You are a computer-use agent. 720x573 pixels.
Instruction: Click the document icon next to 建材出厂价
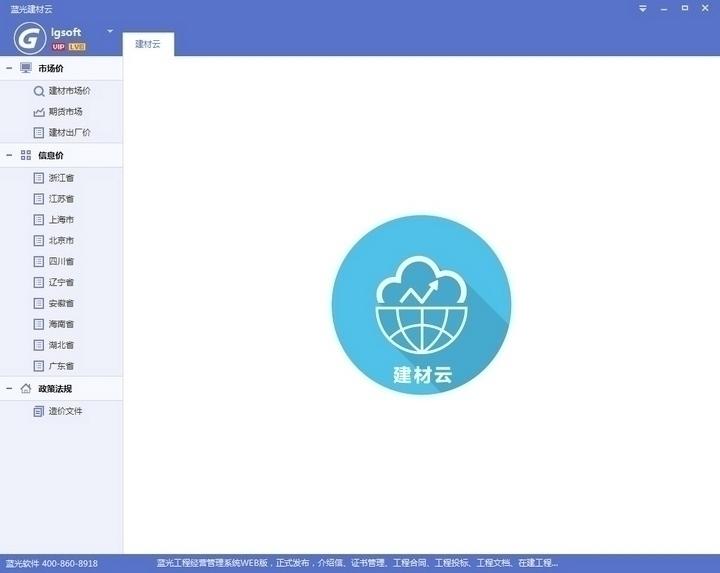click(x=39, y=133)
